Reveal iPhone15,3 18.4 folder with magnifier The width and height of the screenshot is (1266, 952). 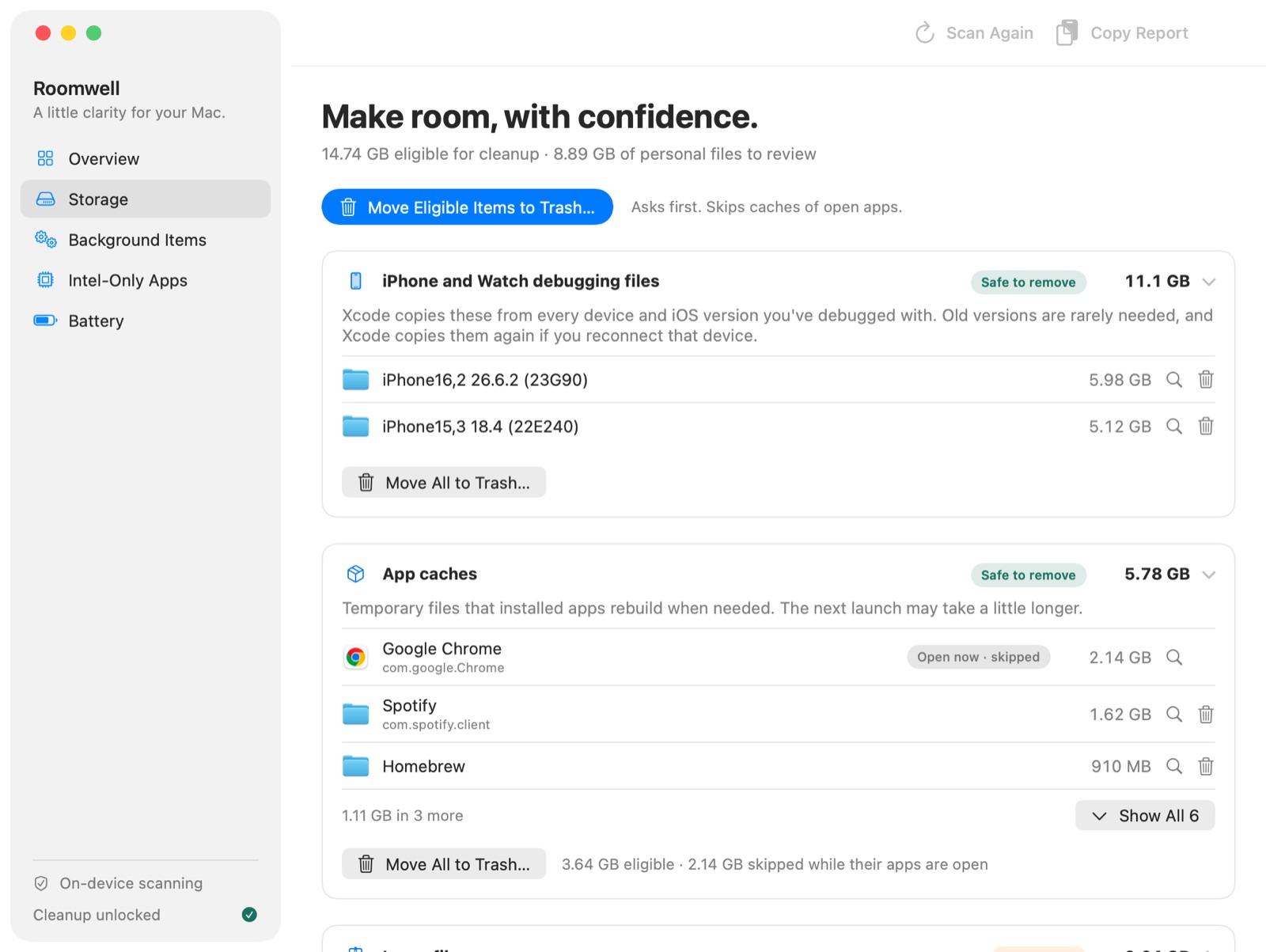click(x=1174, y=427)
